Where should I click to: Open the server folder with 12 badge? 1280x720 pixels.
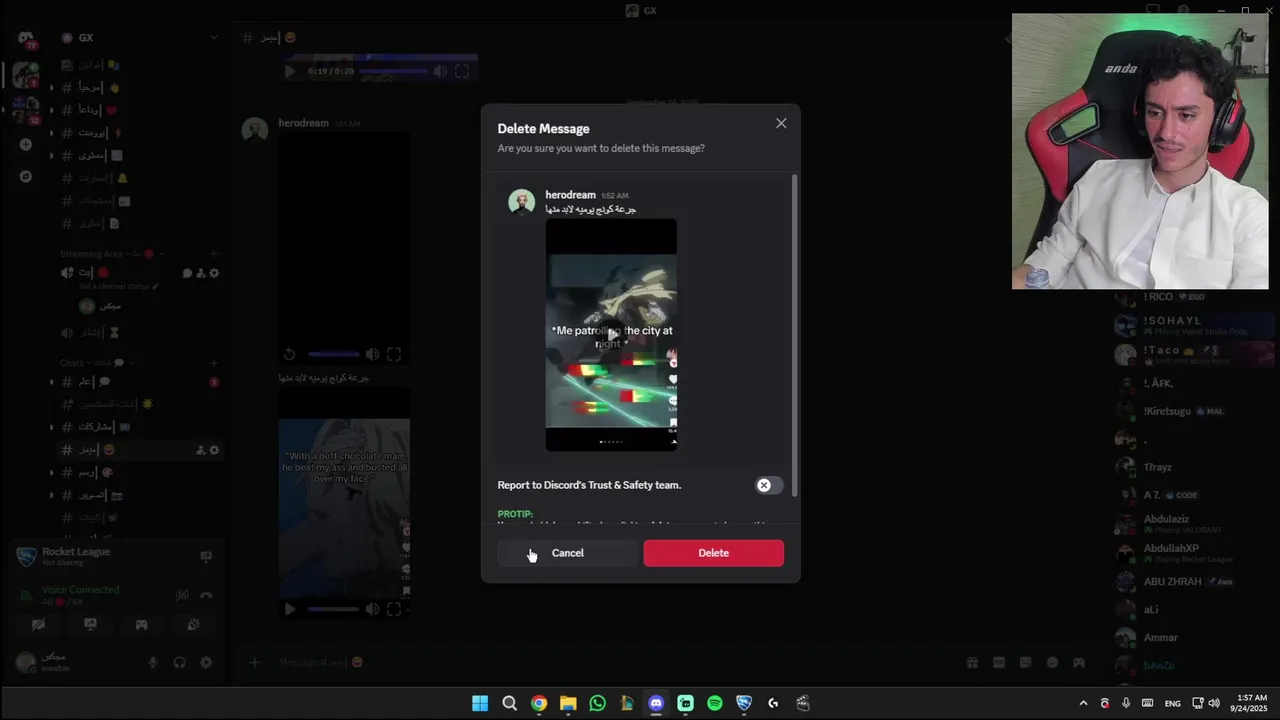pos(25,110)
